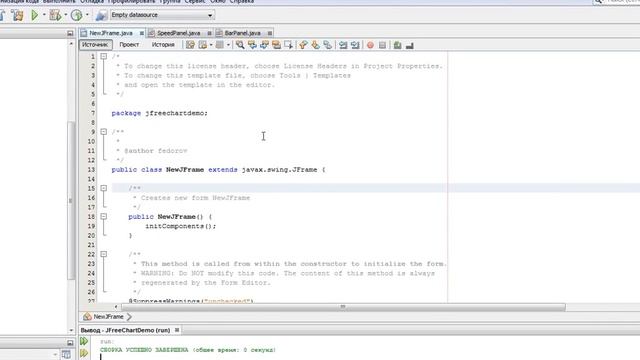Select the Источник source view button
Image resolution: width=640 pixels, height=360 pixels.
click(96, 44)
